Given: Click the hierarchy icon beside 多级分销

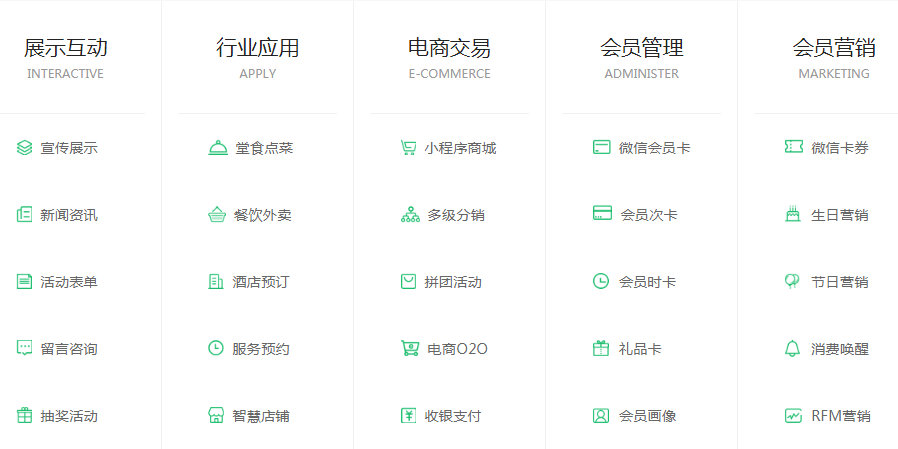Looking at the screenshot, I should coord(409,215).
